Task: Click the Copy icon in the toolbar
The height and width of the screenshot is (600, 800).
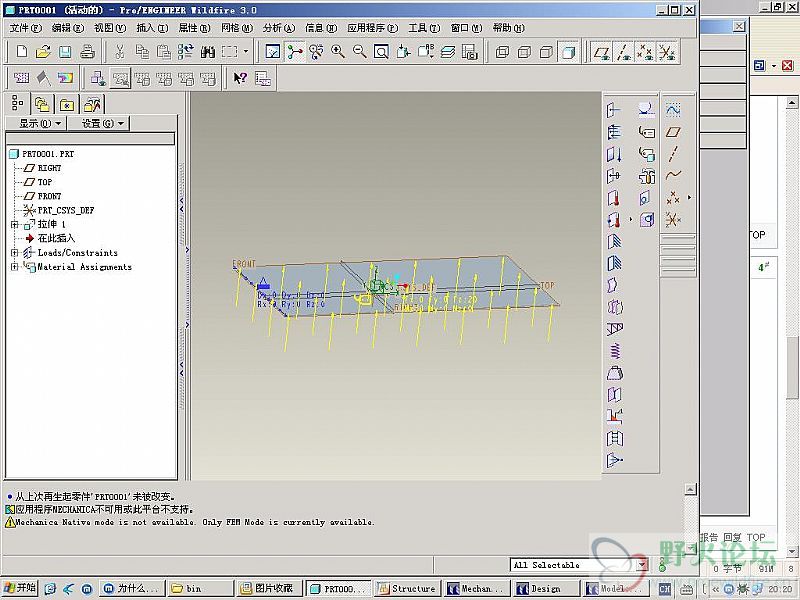Action: click(142, 52)
